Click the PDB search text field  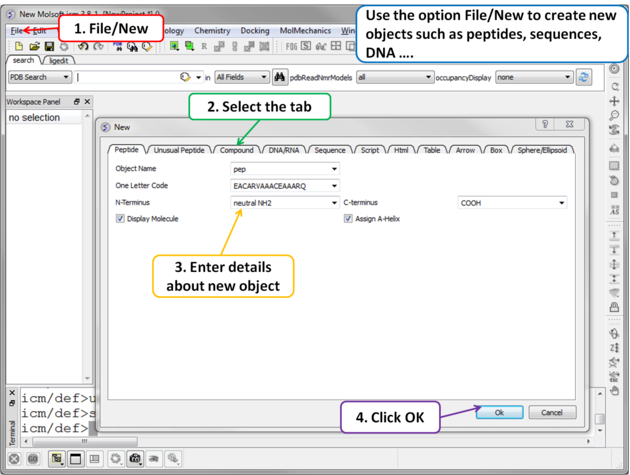tap(126, 77)
